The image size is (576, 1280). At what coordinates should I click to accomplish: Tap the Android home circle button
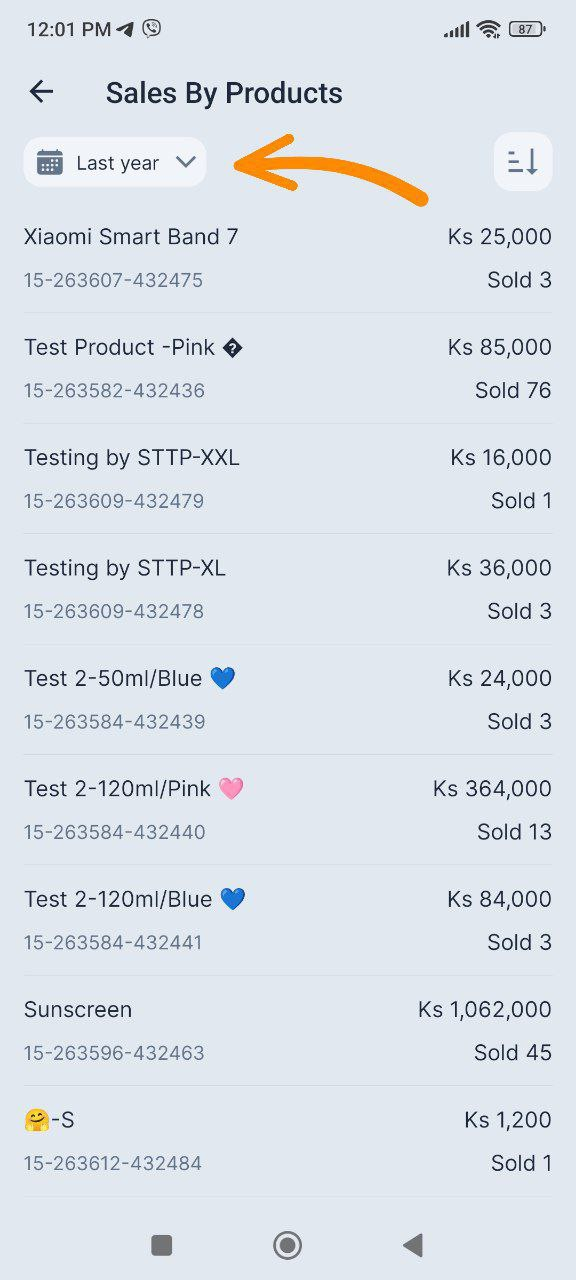[x=288, y=1244]
